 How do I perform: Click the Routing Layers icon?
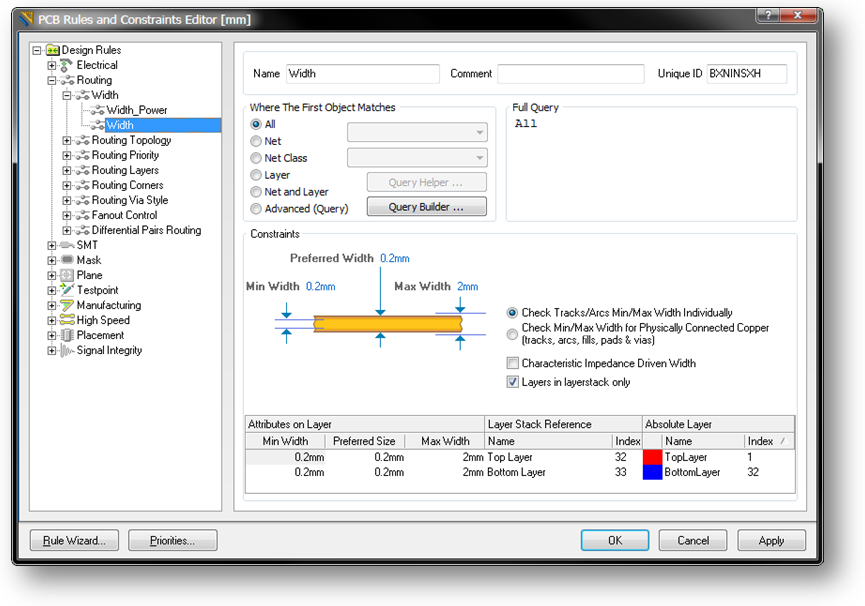(82, 170)
